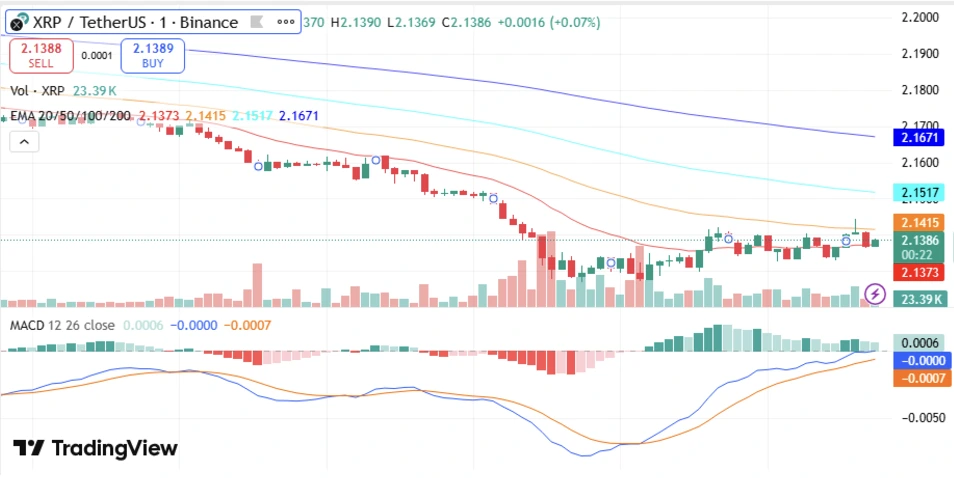This screenshot has height=478, width=954.
Task: Open the XRP / TetherUS symbol title
Action: pyautogui.click(x=134, y=23)
